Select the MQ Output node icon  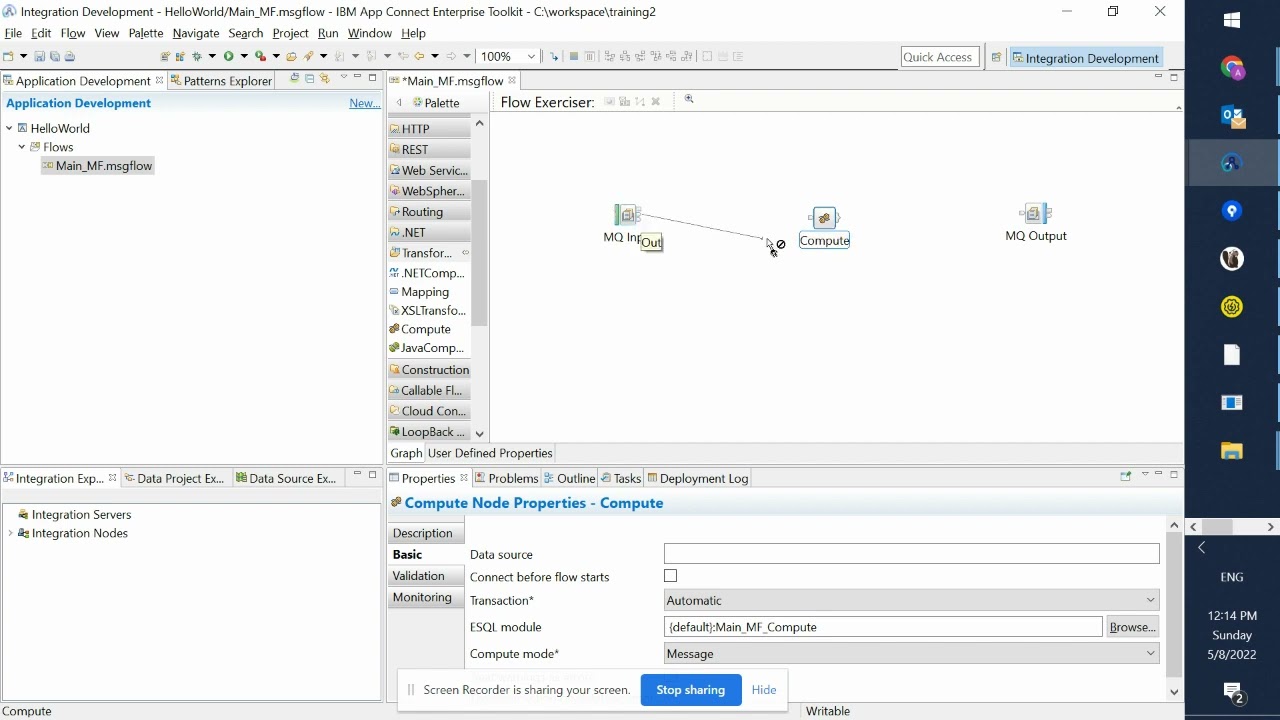(1035, 213)
